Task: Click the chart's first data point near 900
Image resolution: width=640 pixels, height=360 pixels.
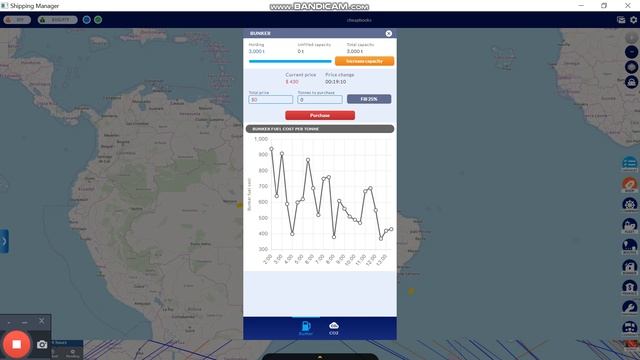Action: point(271,149)
